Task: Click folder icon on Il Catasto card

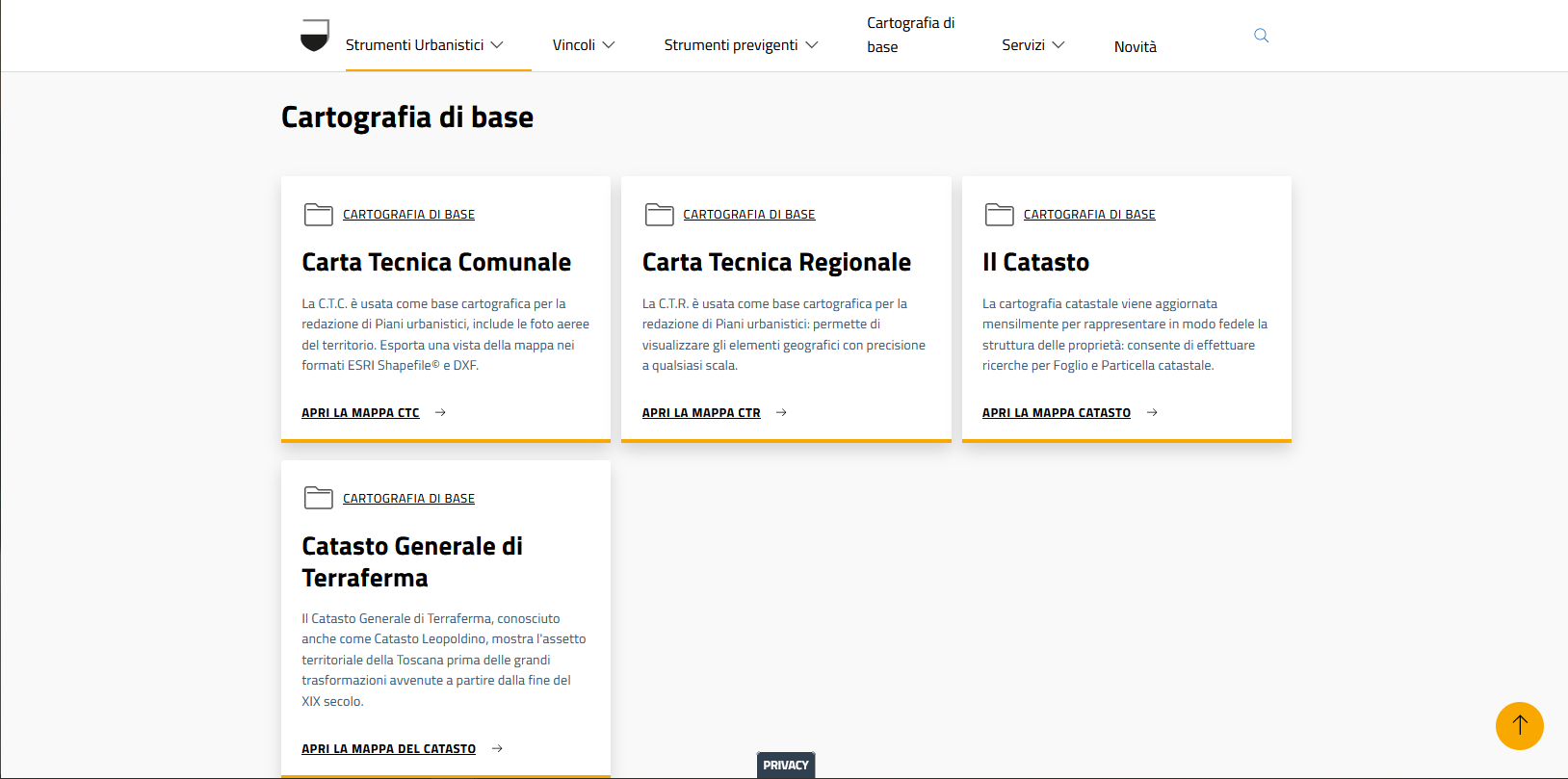Action: point(1000,215)
